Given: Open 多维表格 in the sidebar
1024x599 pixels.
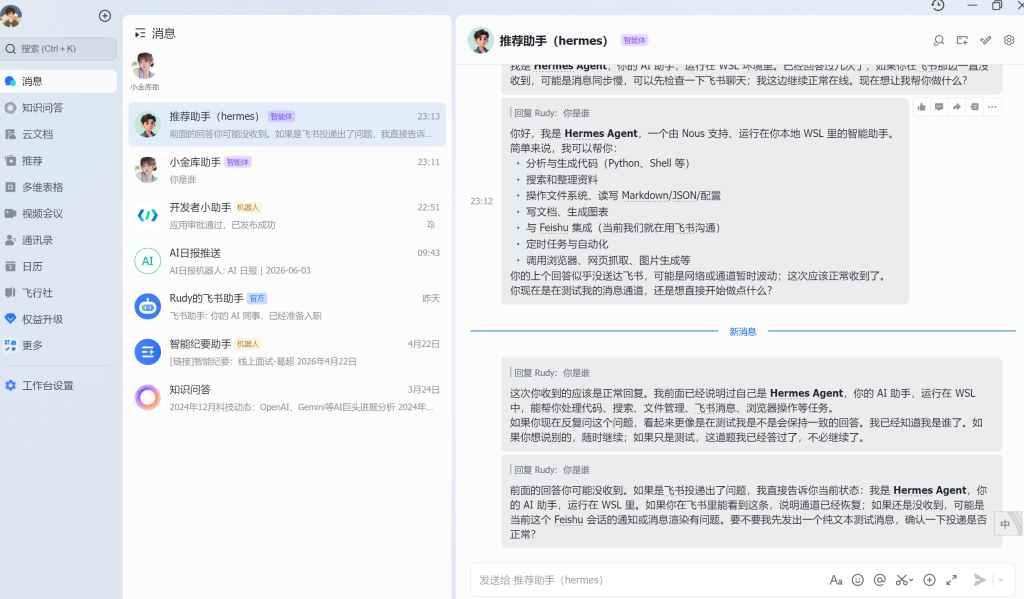Looking at the screenshot, I should click(59, 187).
